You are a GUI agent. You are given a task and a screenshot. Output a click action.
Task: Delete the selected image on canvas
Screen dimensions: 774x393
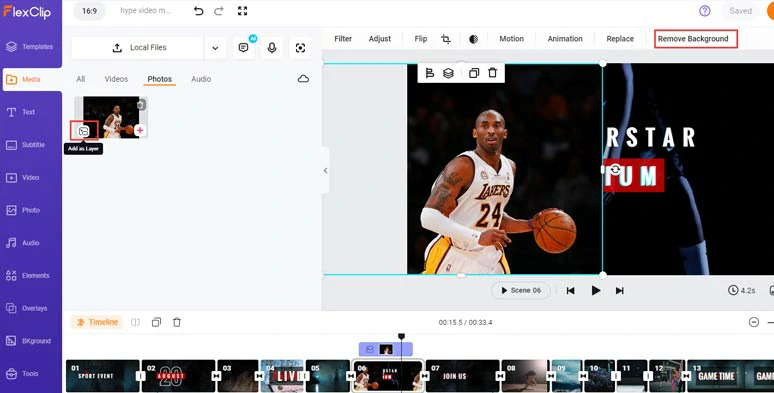tap(493, 73)
